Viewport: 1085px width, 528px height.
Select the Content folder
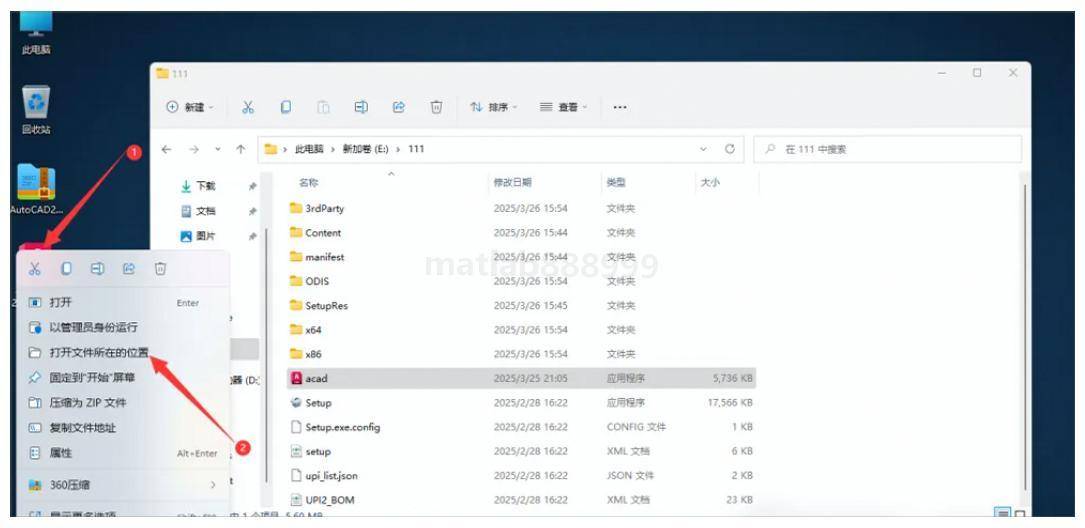[521, 233]
